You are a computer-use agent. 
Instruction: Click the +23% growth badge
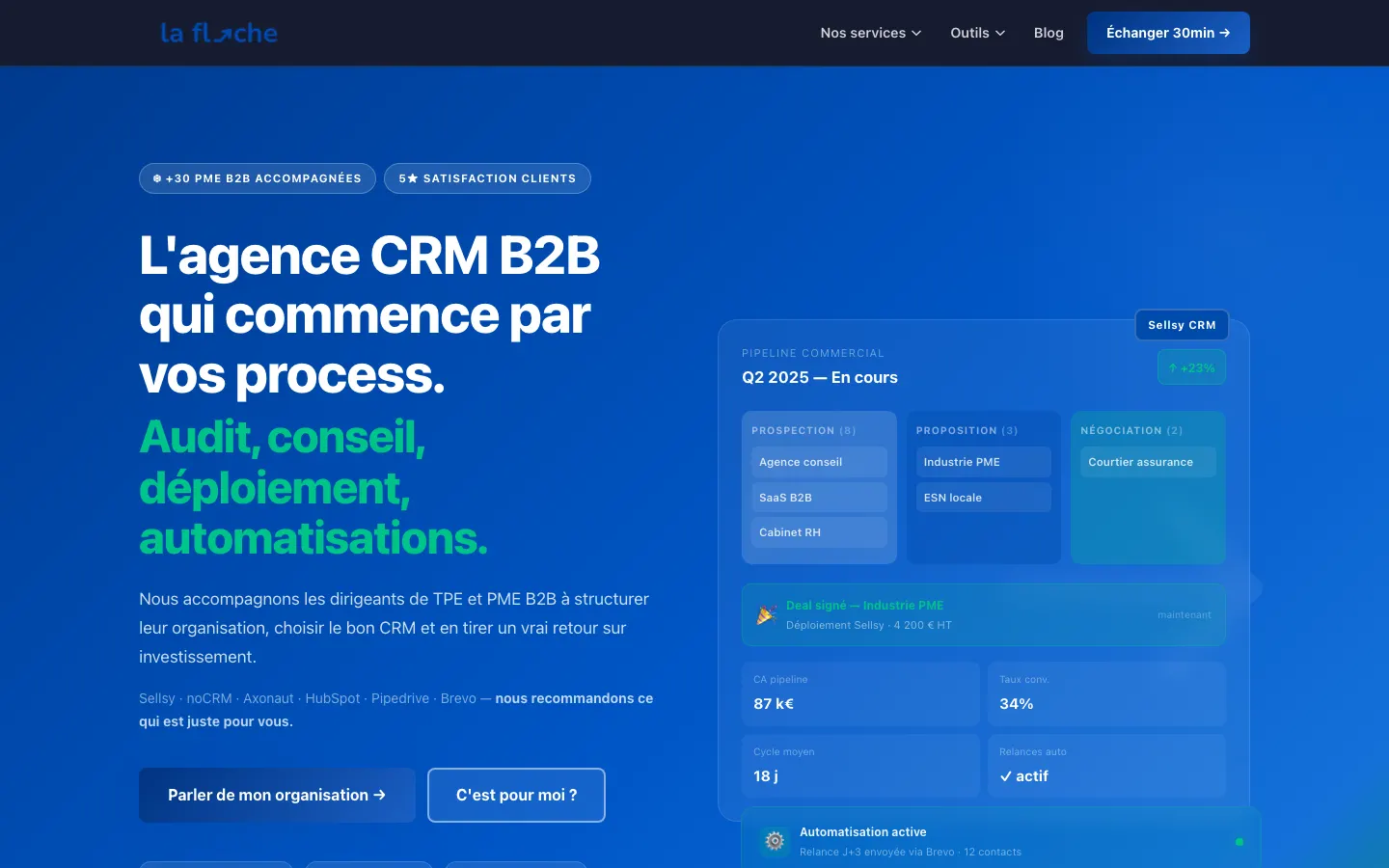coord(1191,367)
